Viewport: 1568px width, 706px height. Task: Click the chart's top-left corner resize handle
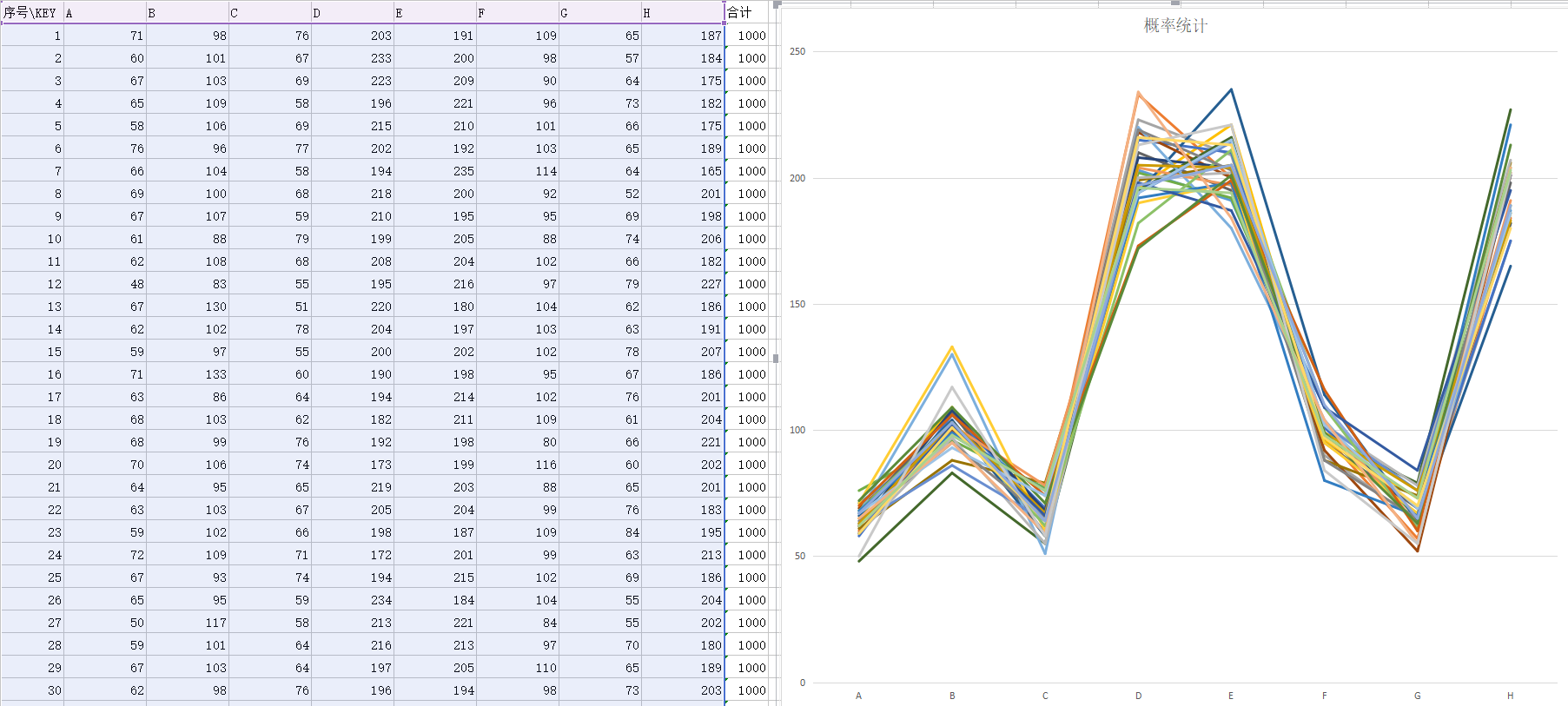(777, 3)
